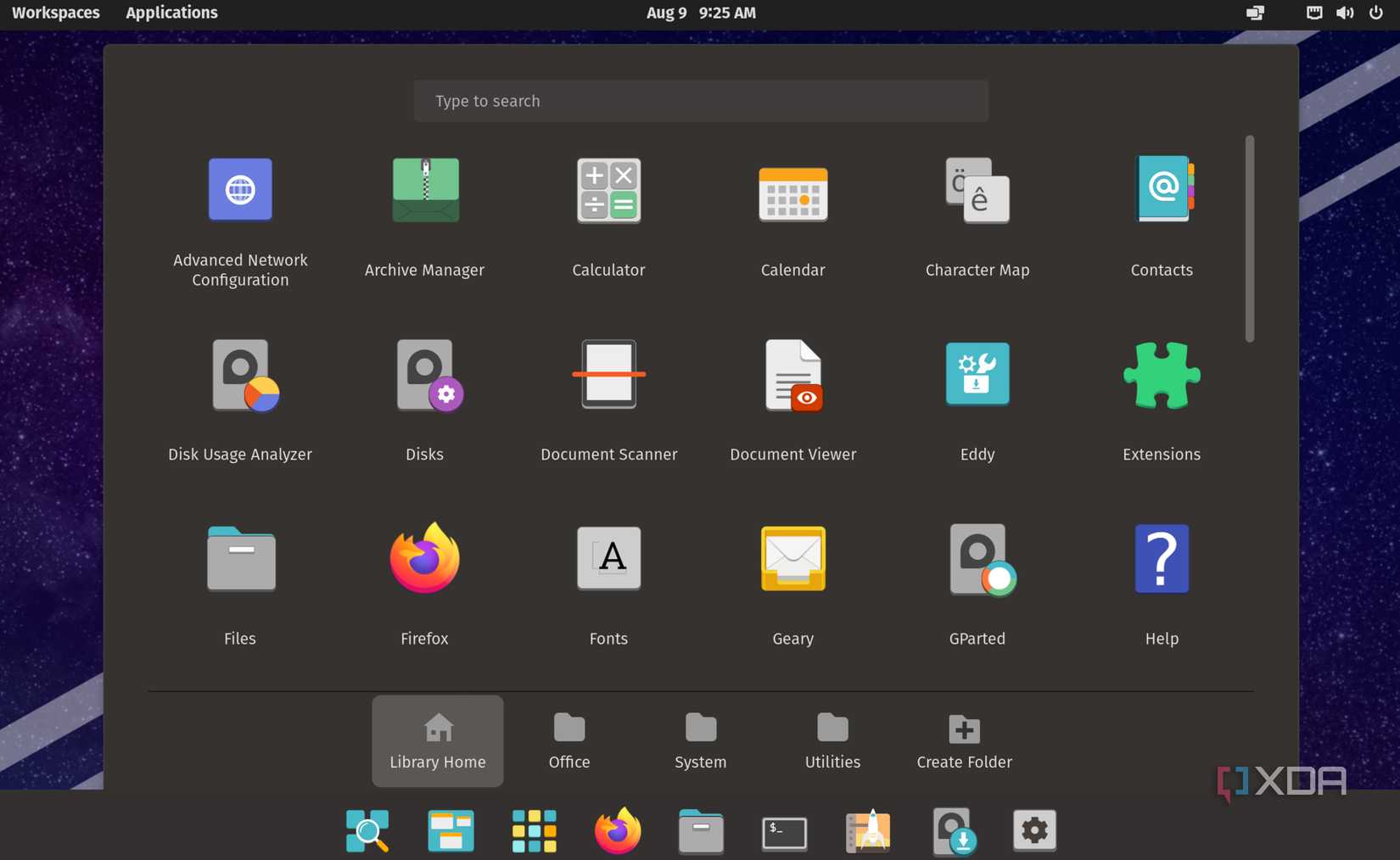Click the Create Folder button

964,741
